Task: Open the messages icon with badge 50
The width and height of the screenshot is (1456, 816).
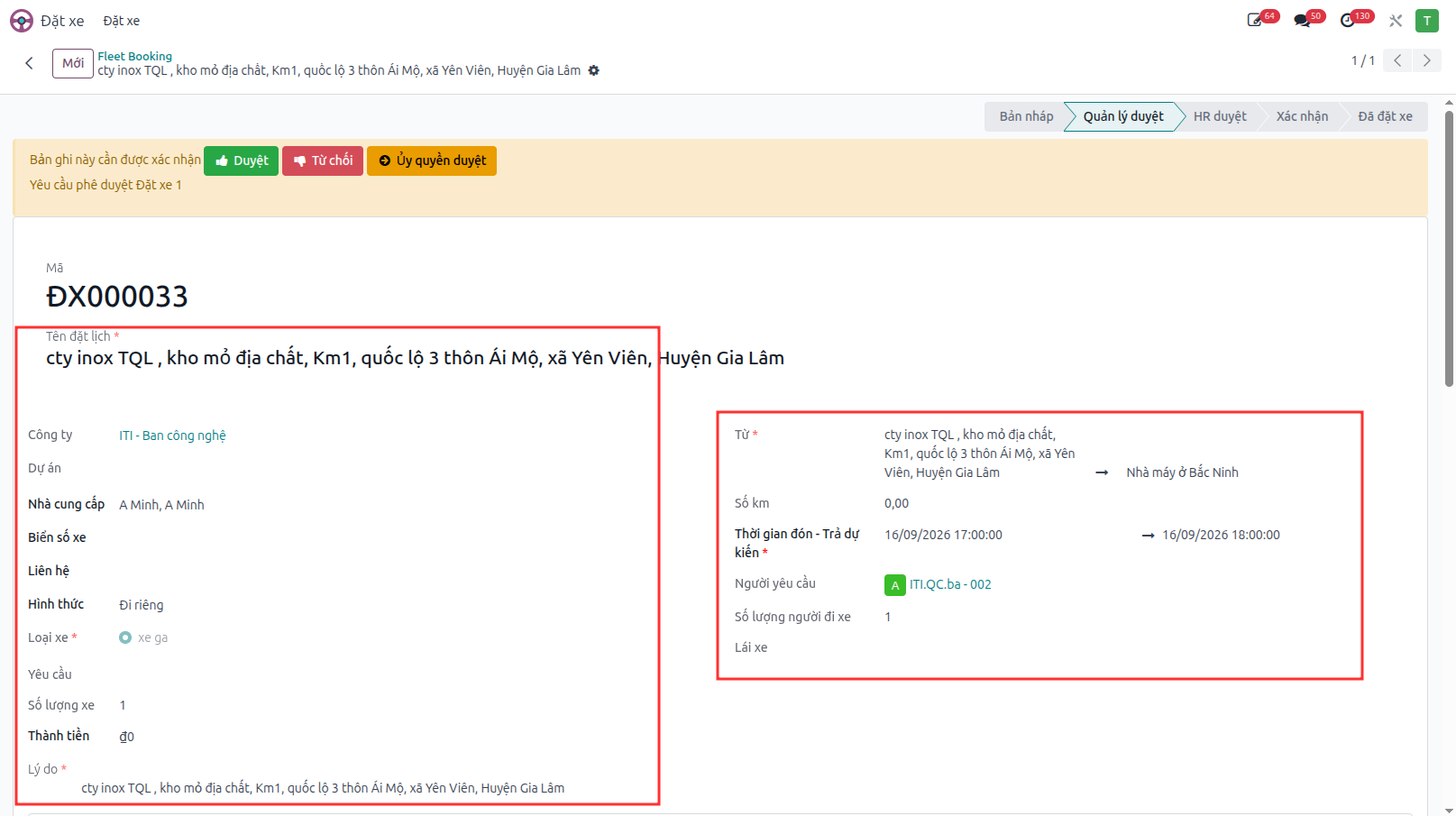Action: click(x=1302, y=20)
